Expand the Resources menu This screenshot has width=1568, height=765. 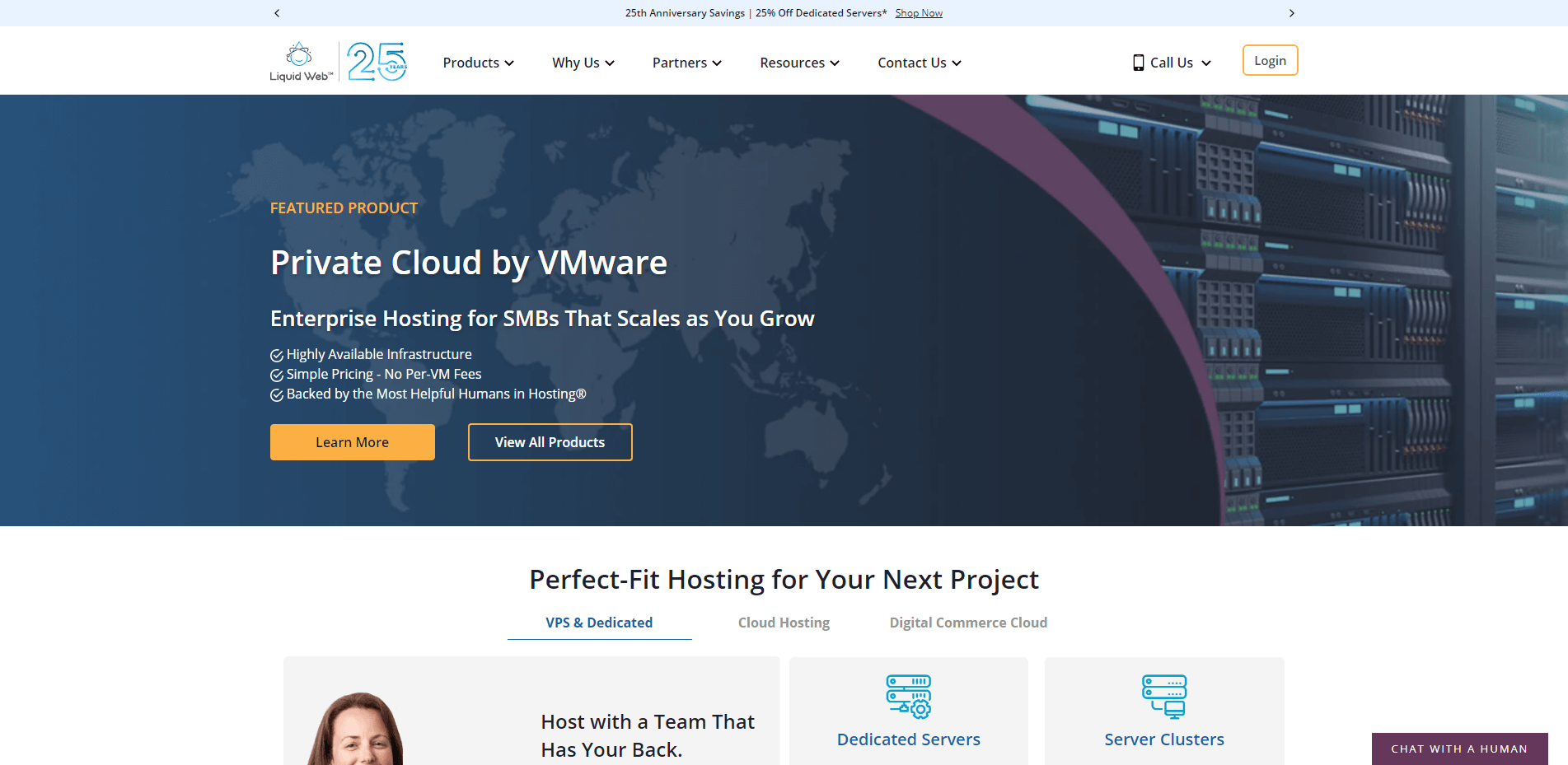(x=799, y=63)
